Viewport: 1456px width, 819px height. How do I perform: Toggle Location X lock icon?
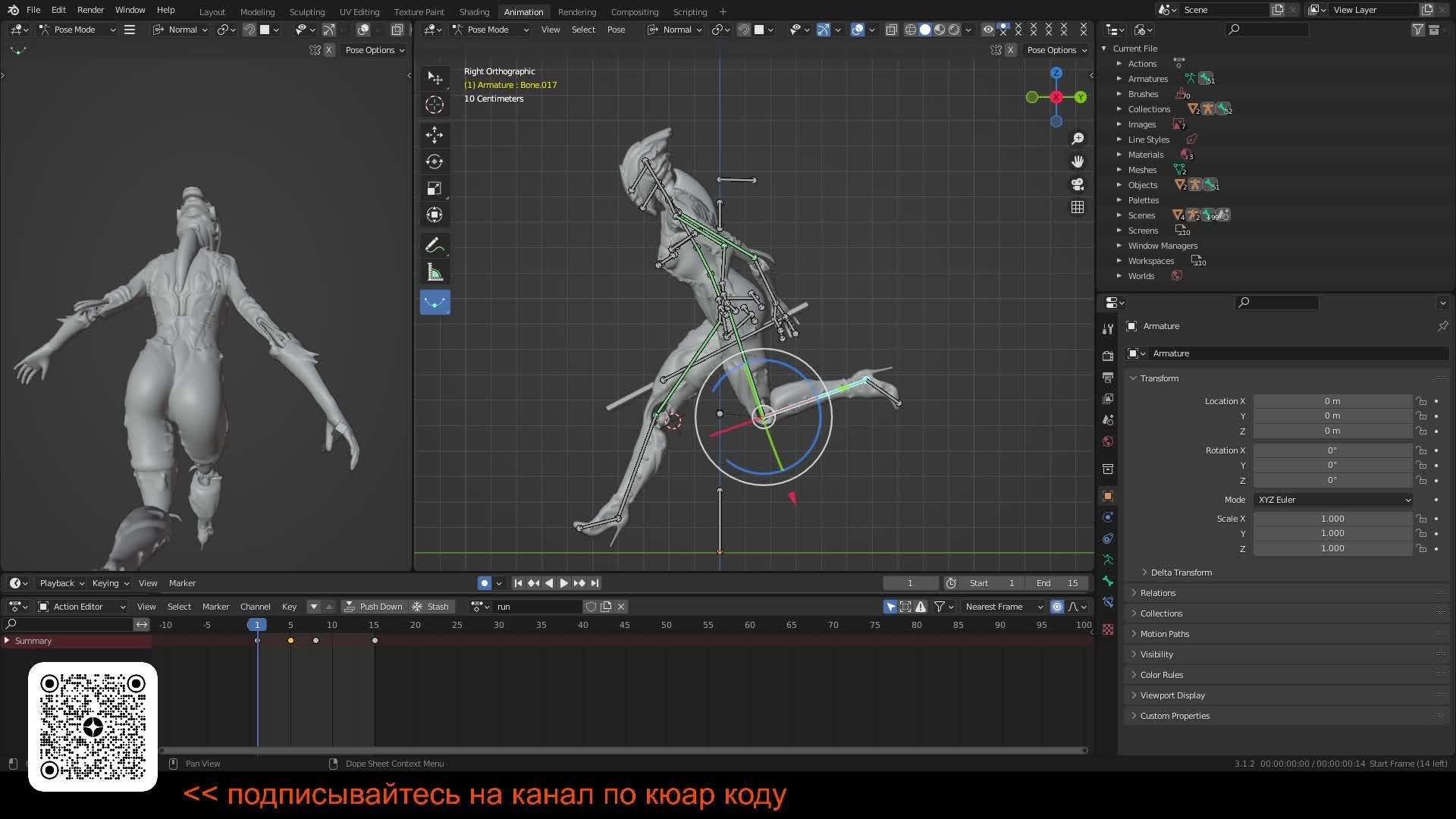point(1421,401)
